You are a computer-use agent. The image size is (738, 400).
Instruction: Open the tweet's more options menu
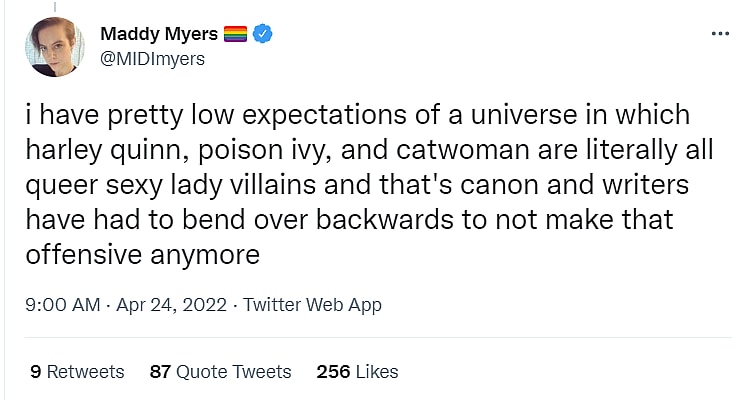(x=719, y=33)
